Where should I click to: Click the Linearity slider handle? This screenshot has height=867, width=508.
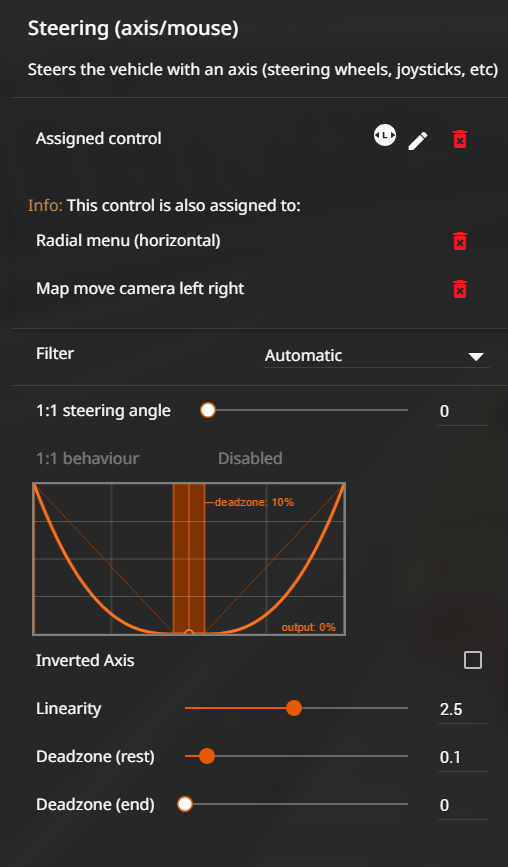pos(294,708)
